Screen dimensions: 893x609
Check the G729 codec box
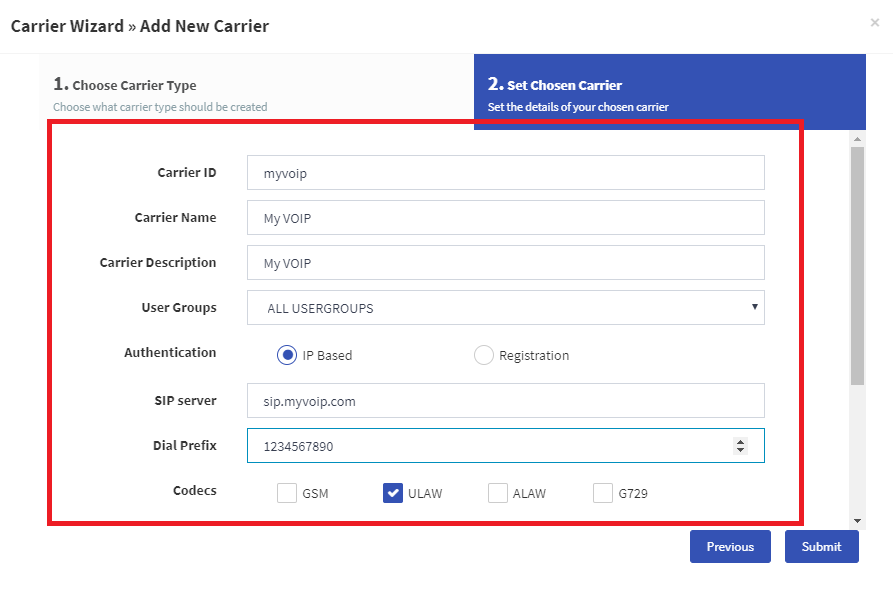[x=603, y=493]
